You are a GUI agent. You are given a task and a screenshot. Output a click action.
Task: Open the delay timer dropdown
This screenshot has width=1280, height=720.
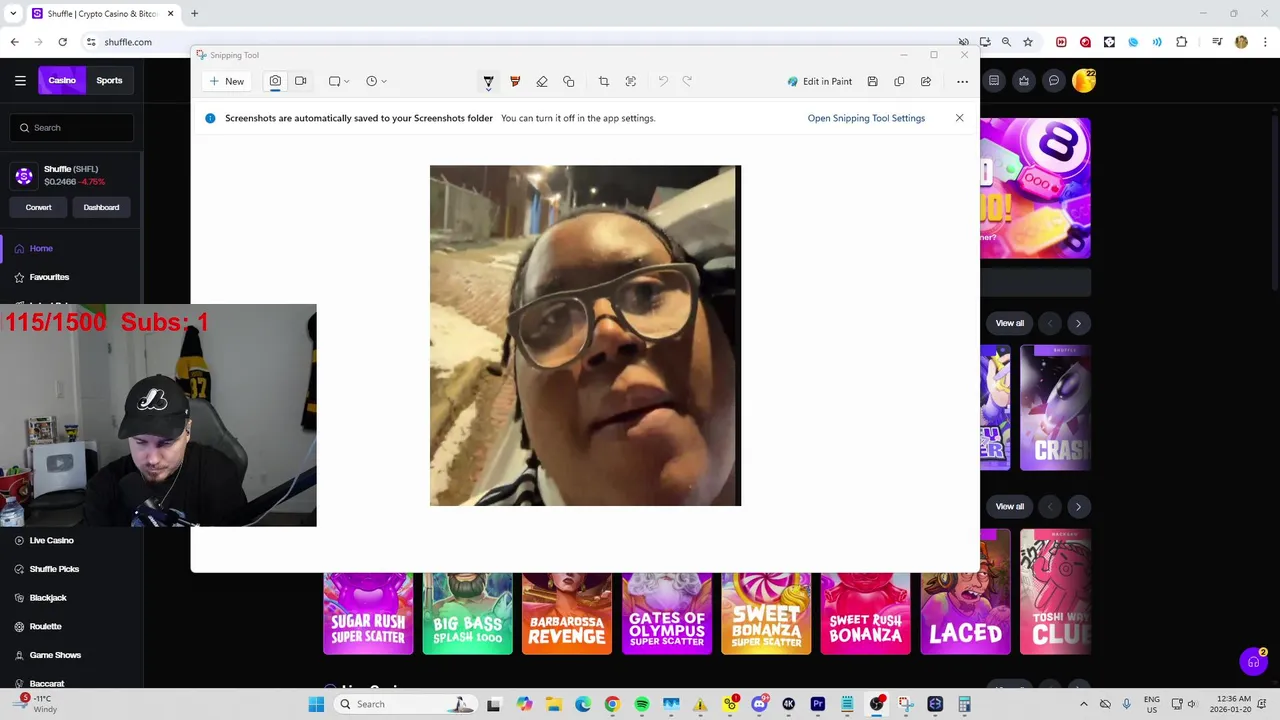click(x=376, y=81)
